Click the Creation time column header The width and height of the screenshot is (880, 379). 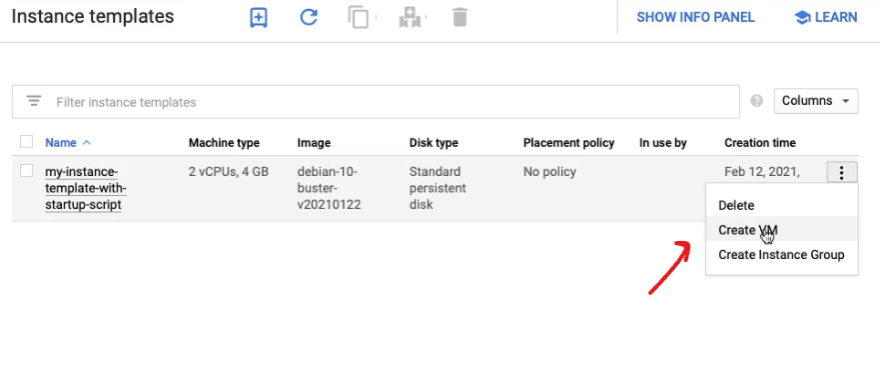click(x=760, y=143)
